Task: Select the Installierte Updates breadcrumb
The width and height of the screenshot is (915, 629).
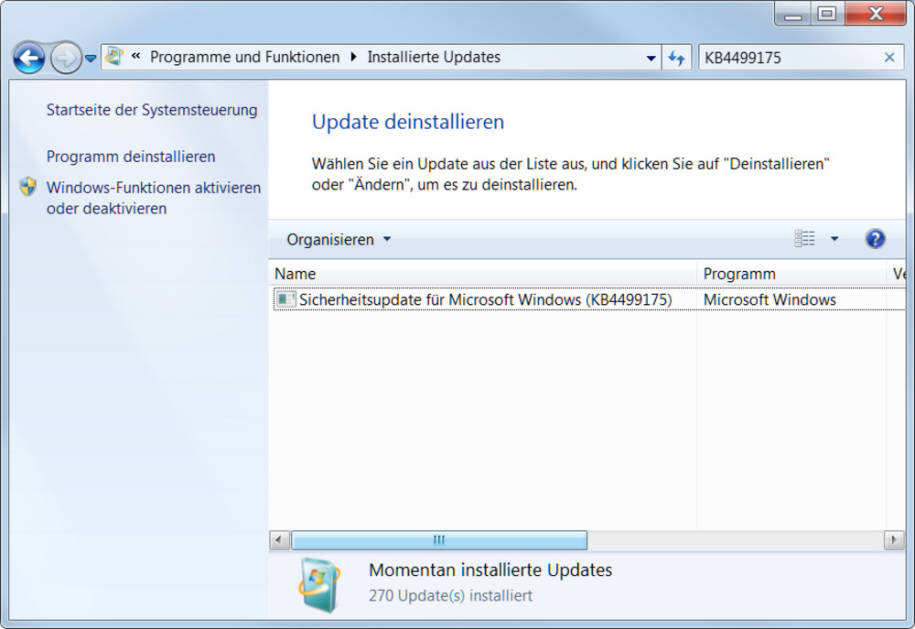Action: (434, 57)
